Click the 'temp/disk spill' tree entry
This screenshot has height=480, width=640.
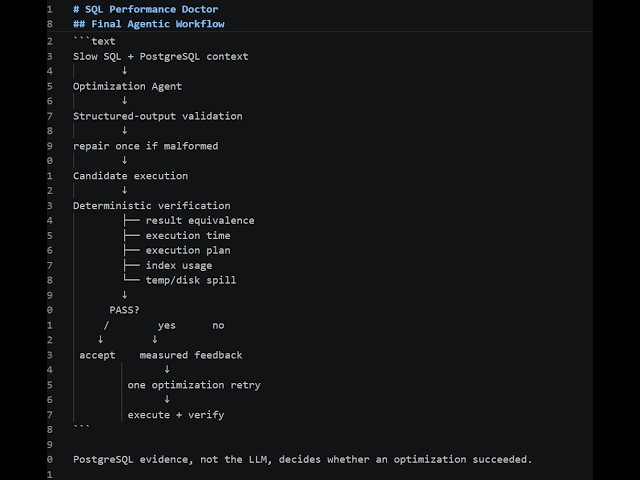[x=191, y=280]
